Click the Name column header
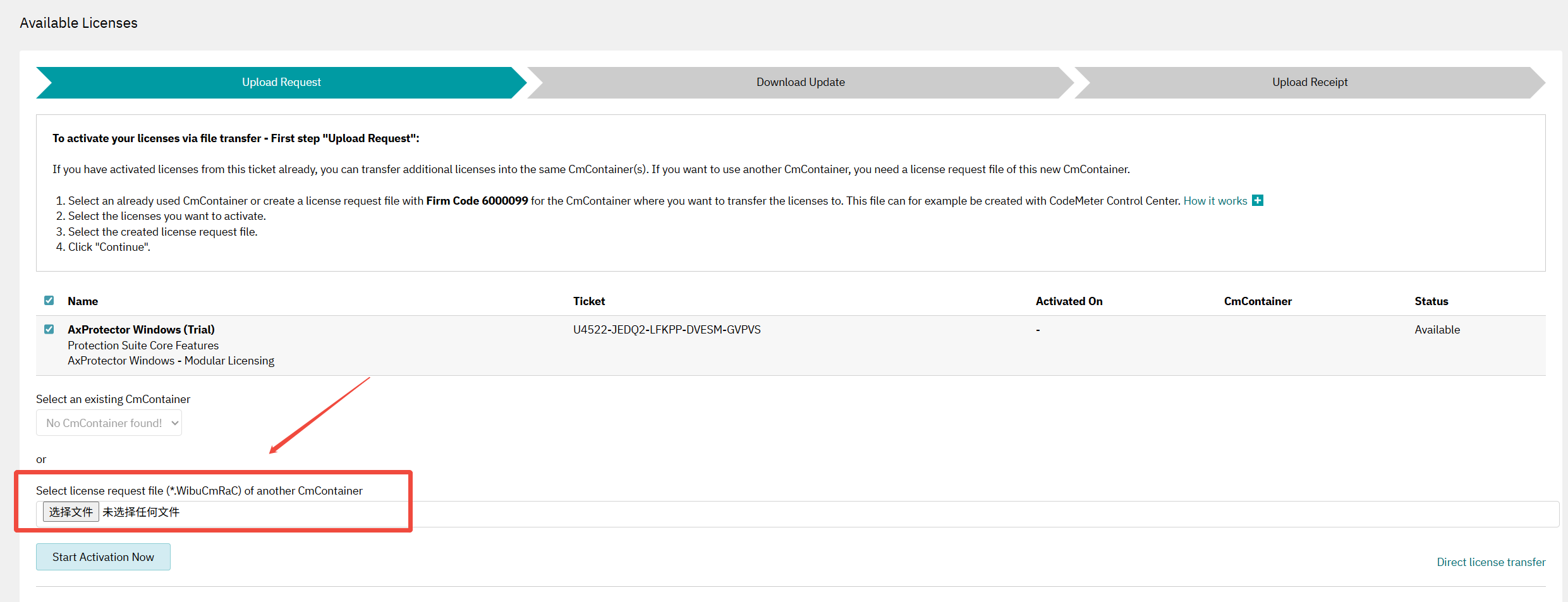The width and height of the screenshot is (1568, 602). pos(83,301)
